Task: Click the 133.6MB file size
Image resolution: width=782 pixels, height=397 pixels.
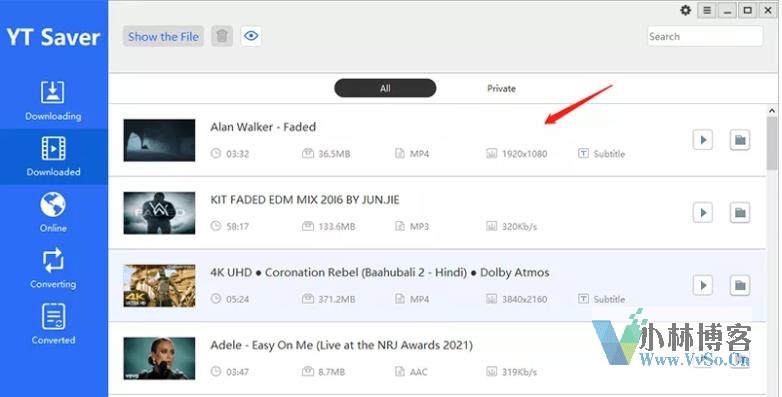Action: point(337,226)
